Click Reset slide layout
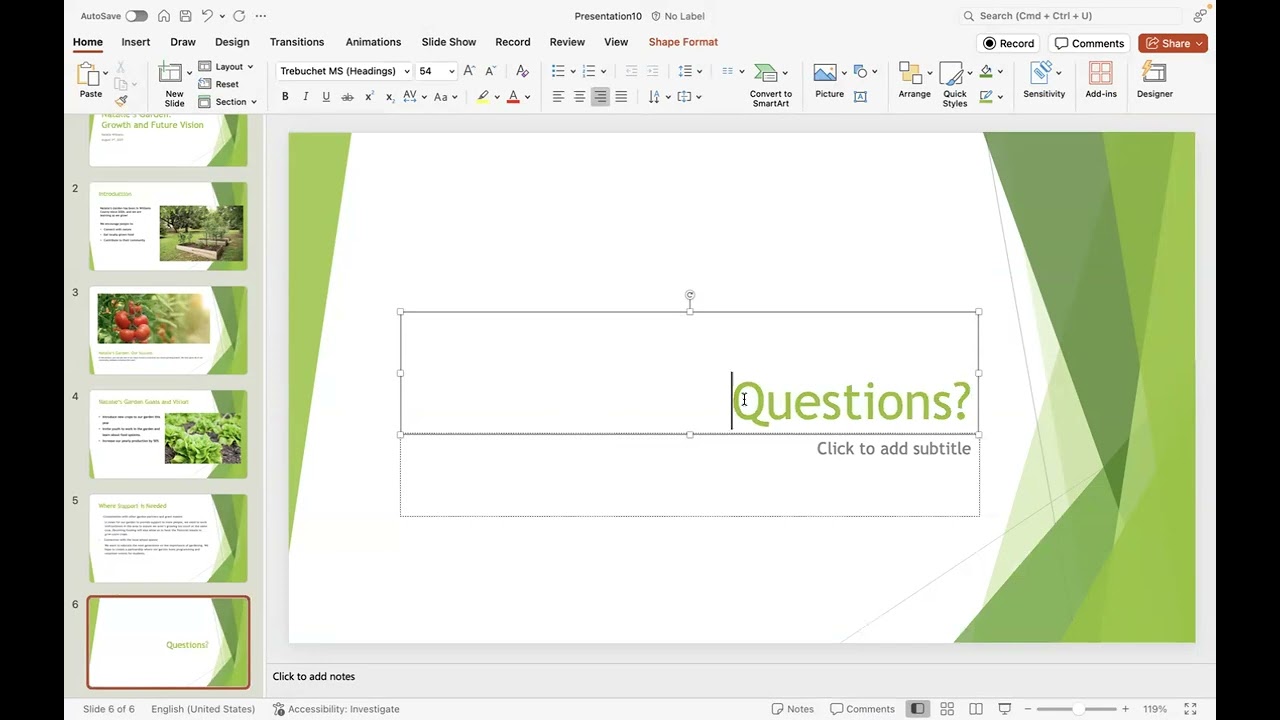Image resolution: width=1280 pixels, height=720 pixels. (x=219, y=84)
